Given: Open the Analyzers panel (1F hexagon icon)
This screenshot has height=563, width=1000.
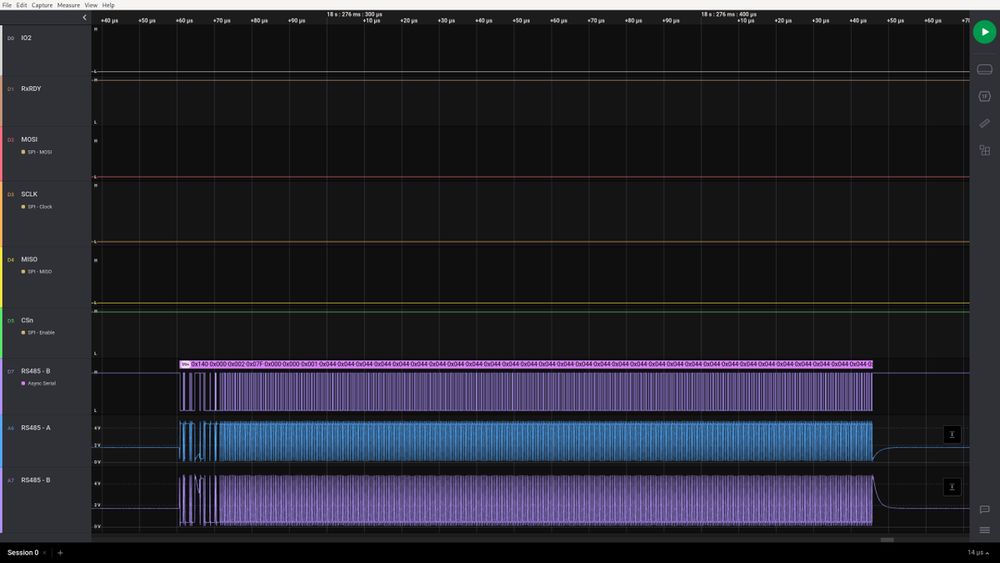Looking at the screenshot, I should tap(984, 96).
